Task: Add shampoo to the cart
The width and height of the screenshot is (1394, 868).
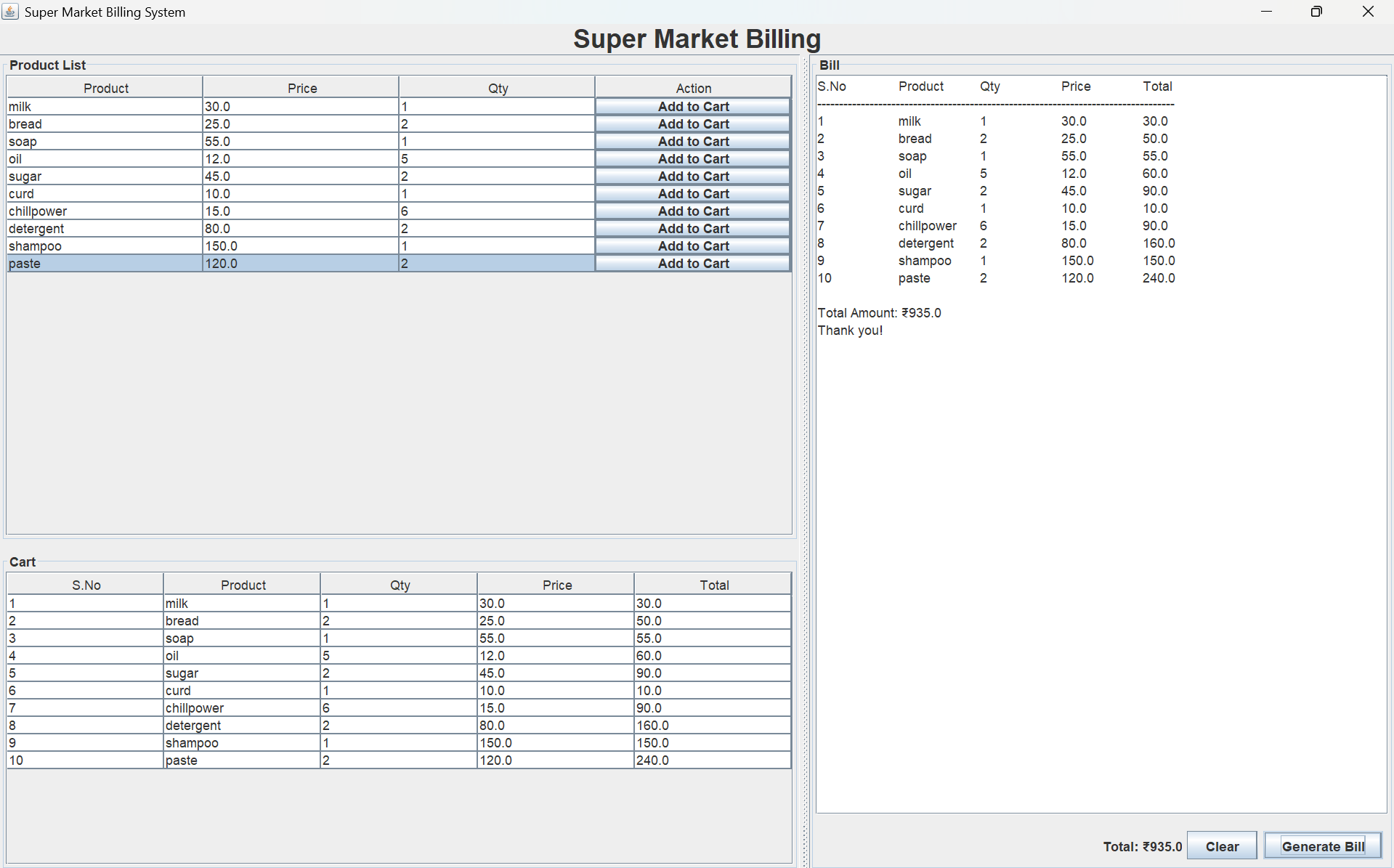Action: coord(693,246)
